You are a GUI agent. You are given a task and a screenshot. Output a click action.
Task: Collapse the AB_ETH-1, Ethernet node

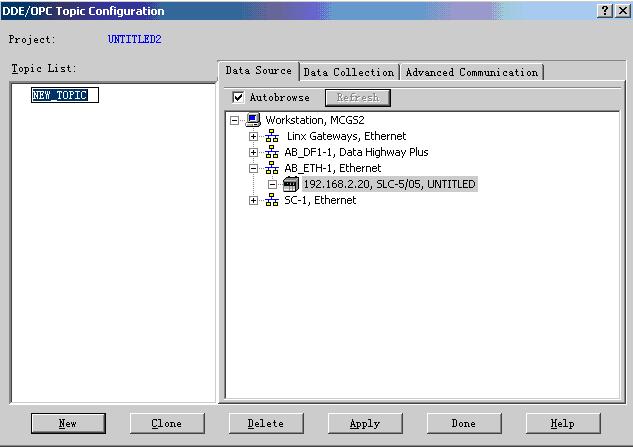tap(254, 168)
